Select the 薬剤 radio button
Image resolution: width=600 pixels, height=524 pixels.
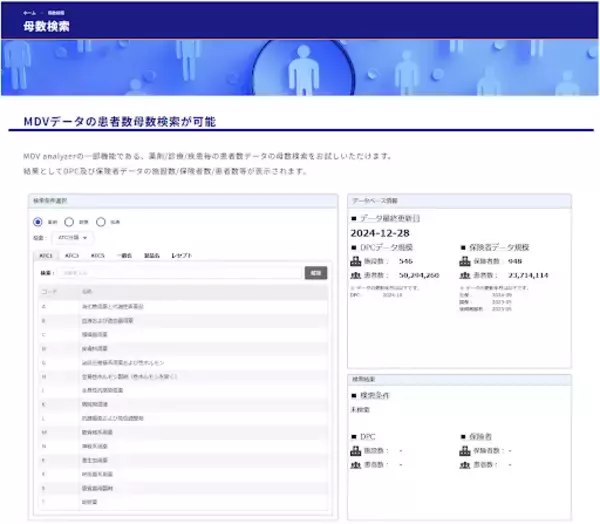38,222
